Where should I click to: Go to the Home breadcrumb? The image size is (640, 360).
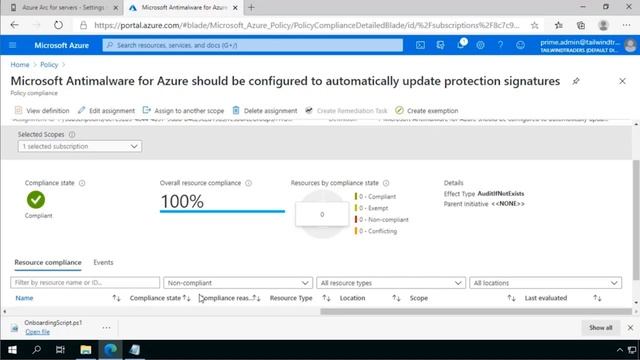pos(20,64)
